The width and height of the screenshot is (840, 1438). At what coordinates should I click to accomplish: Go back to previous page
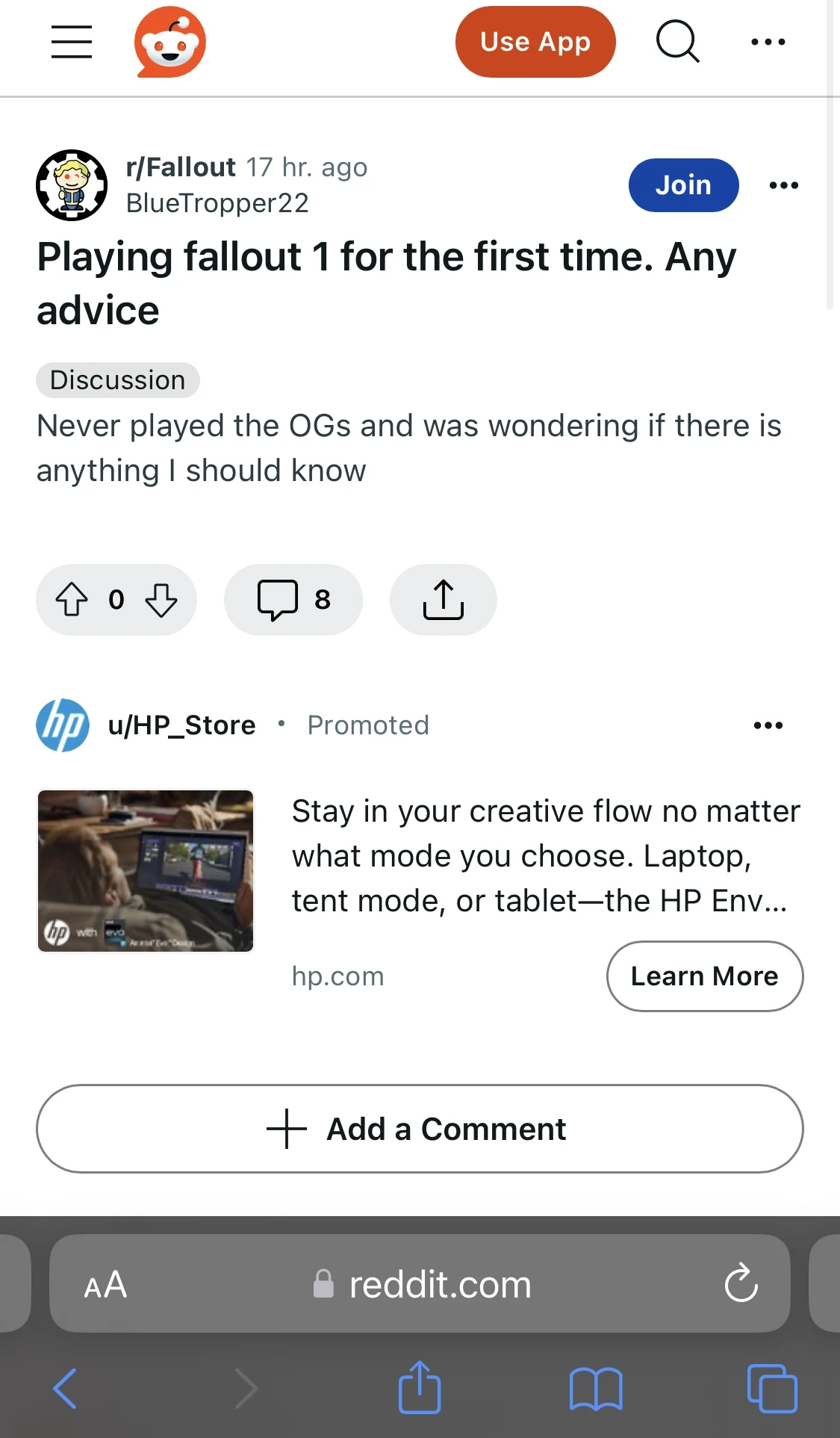pos(66,1389)
